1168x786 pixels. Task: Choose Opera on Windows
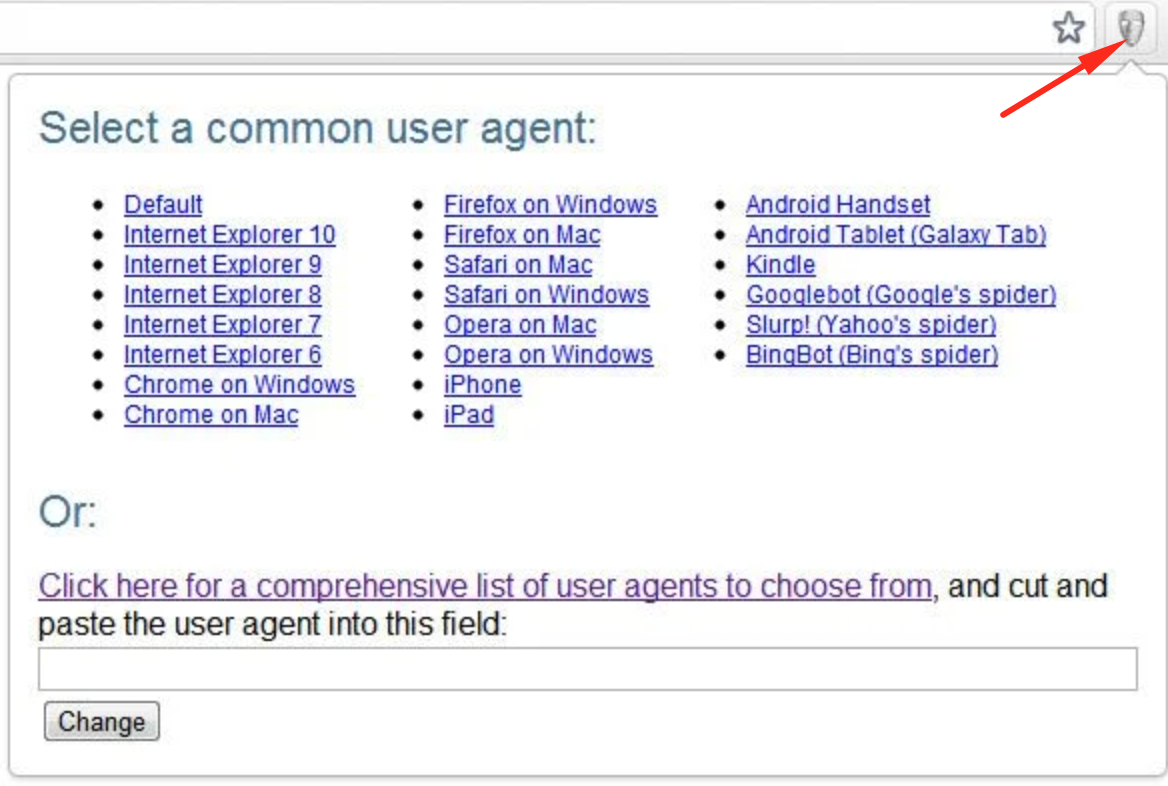548,355
